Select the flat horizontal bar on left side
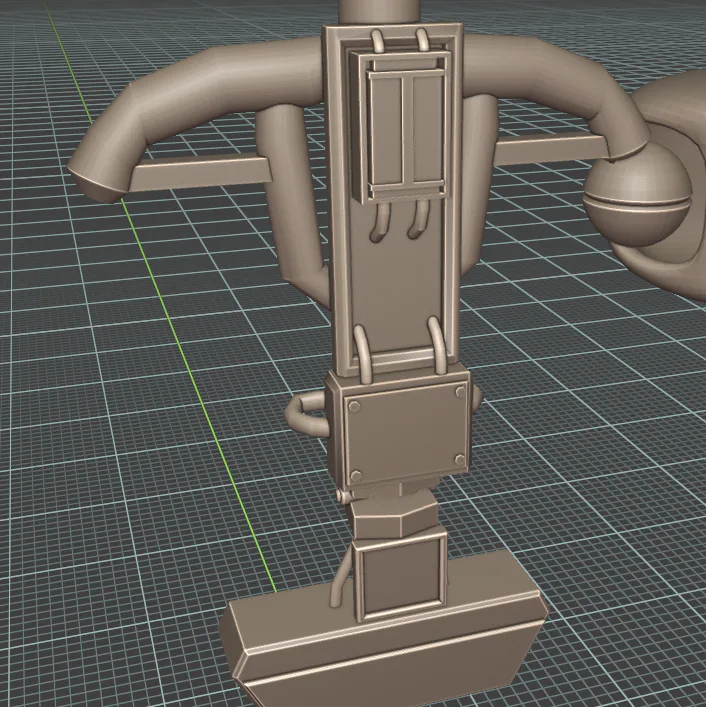Screen dimensions: 706x707 point(201,171)
